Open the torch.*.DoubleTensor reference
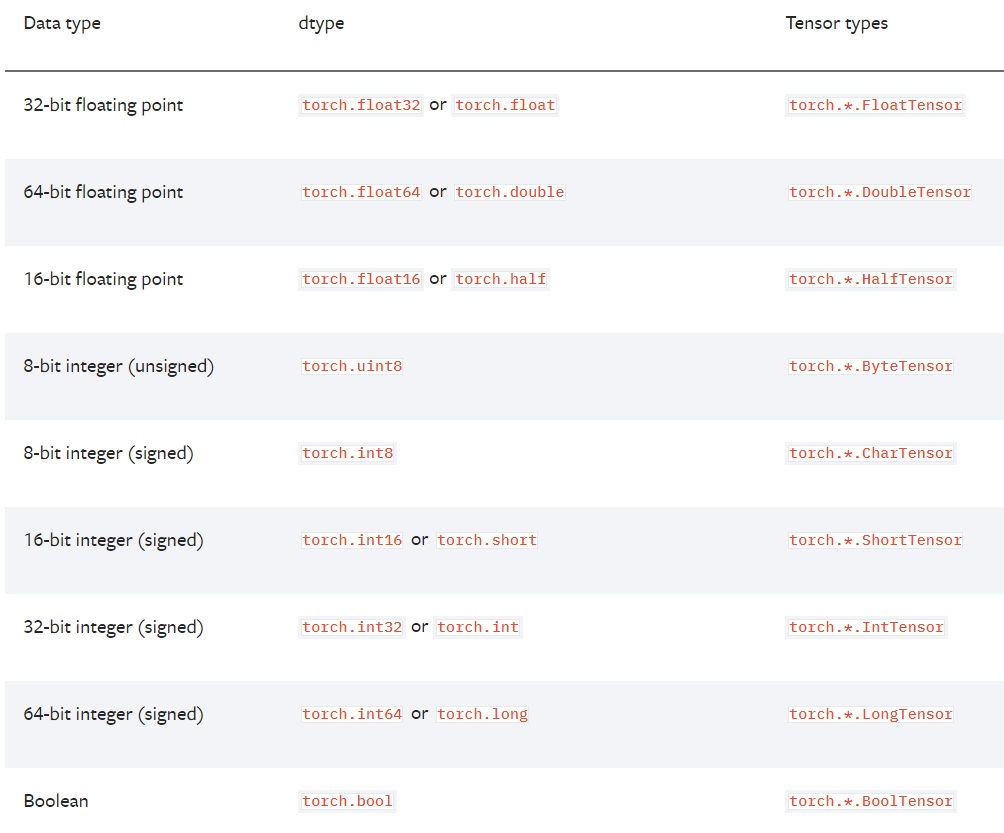The image size is (1004, 833). coord(879,192)
